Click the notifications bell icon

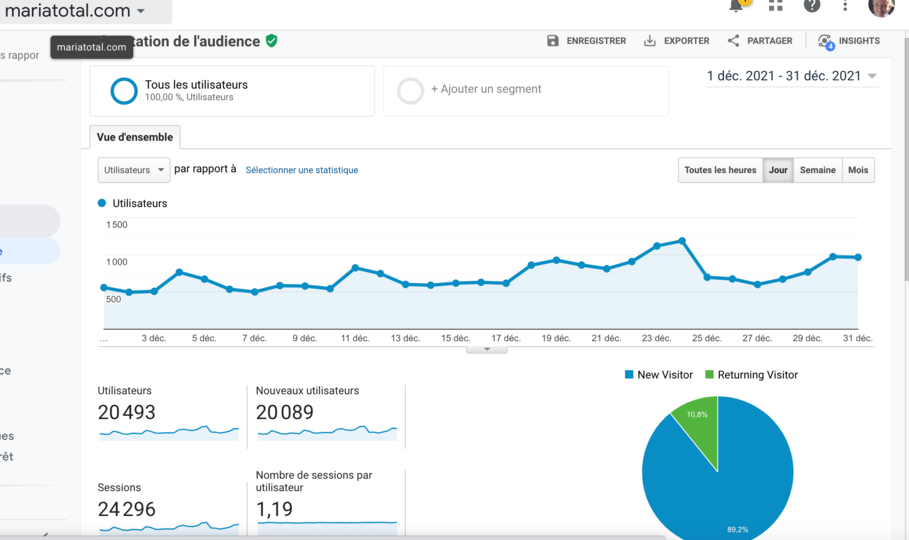pyautogui.click(x=737, y=5)
